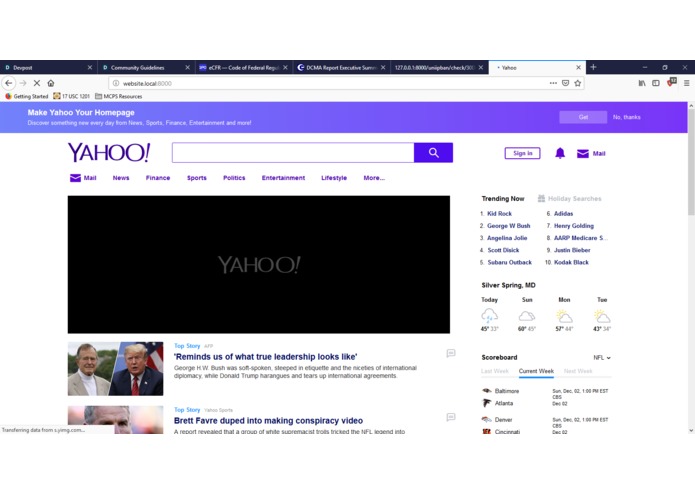Open a new tab with the plus button
Image resolution: width=695 pixels, height=494 pixels.
click(x=593, y=67)
